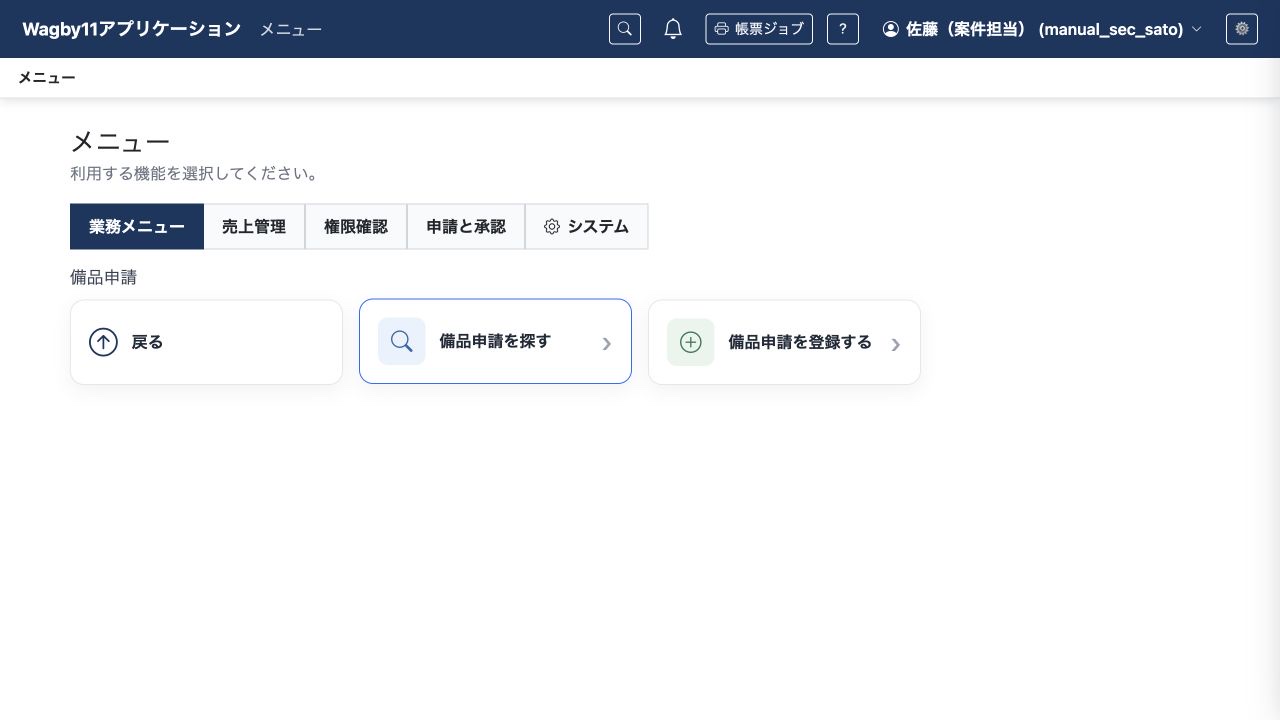1280x720 pixels.
Task: Switch to the 売上管理 tab
Action: pyautogui.click(x=254, y=226)
